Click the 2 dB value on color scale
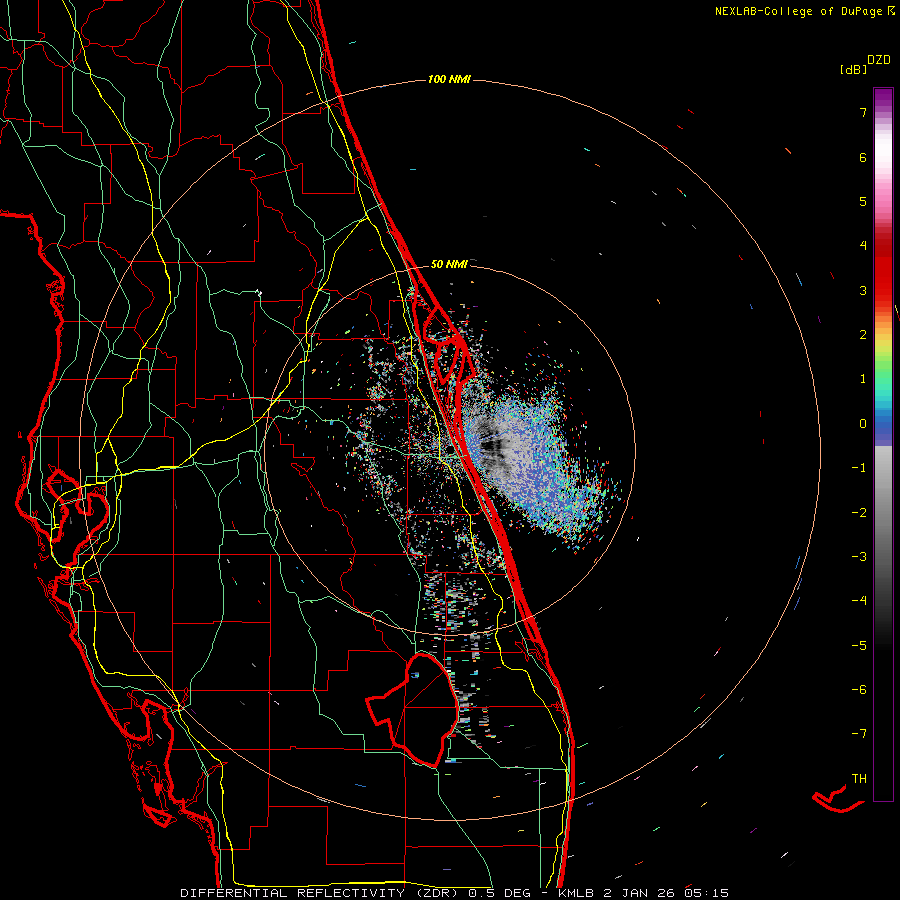The height and width of the screenshot is (900, 900). click(x=863, y=335)
